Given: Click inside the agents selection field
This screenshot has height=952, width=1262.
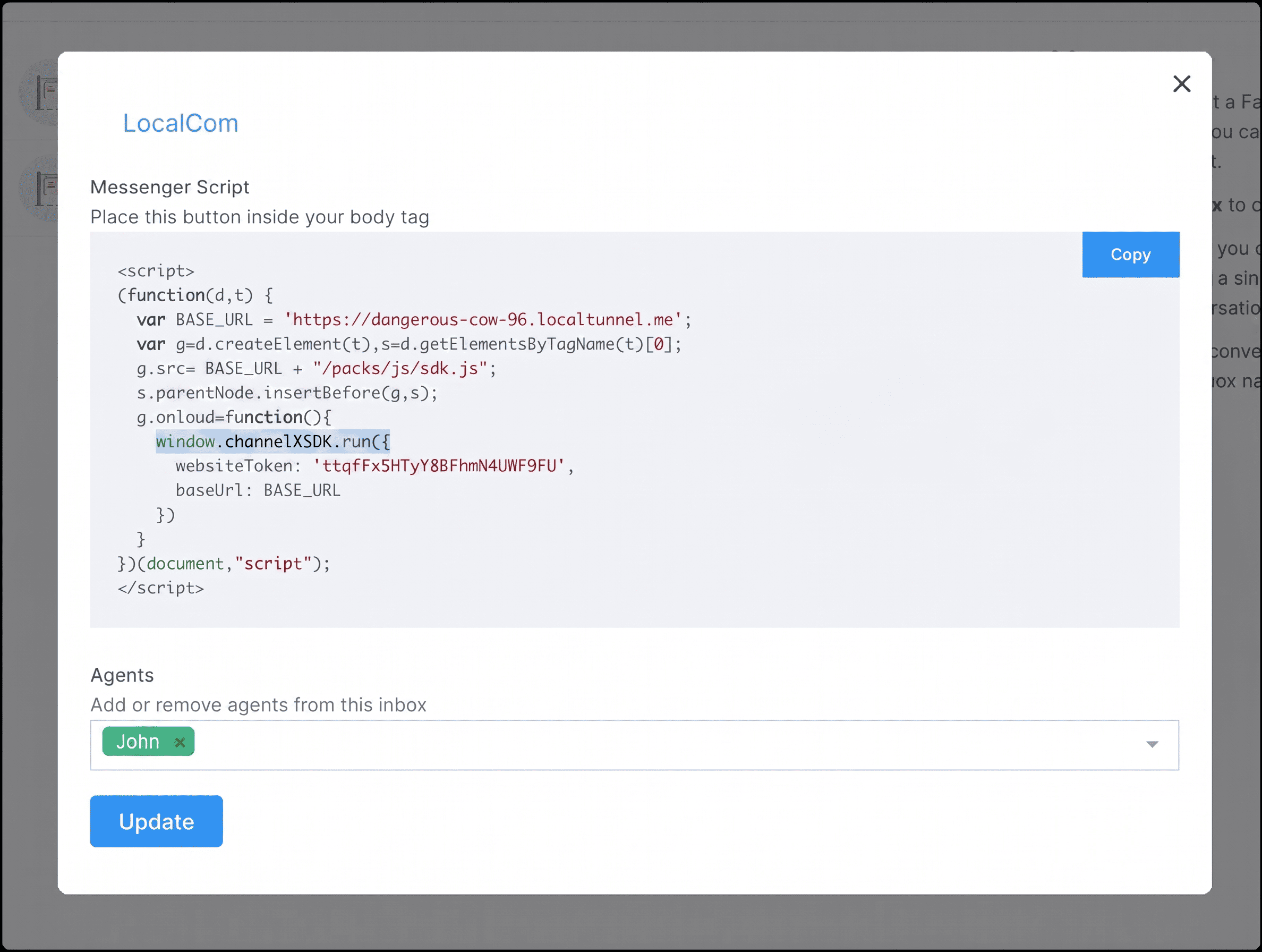Looking at the screenshot, I should 634,745.
